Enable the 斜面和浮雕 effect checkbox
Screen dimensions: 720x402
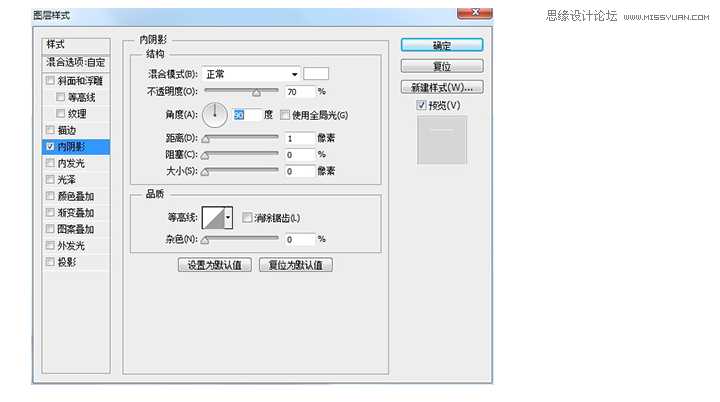(x=51, y=80)
